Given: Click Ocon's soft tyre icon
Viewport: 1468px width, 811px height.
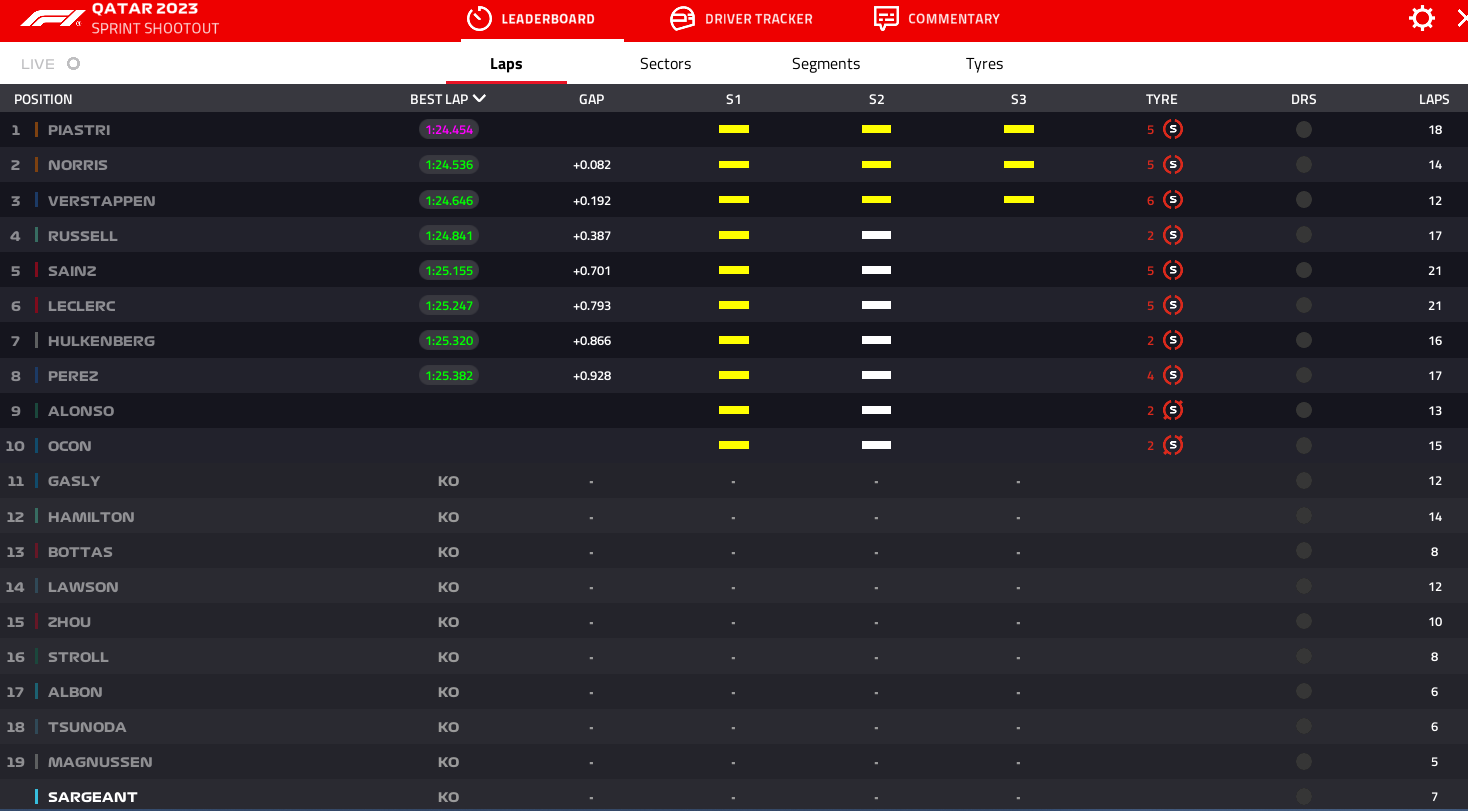Looking at the screenshot, I should [x=1173, y=445].
